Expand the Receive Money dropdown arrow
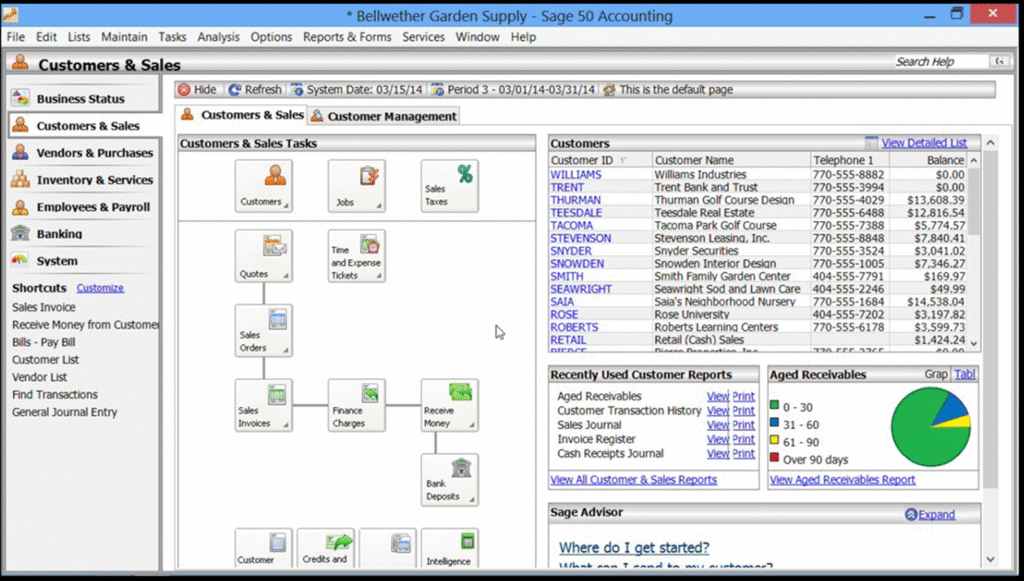1024x581 pixels. (x=471, y=425)
